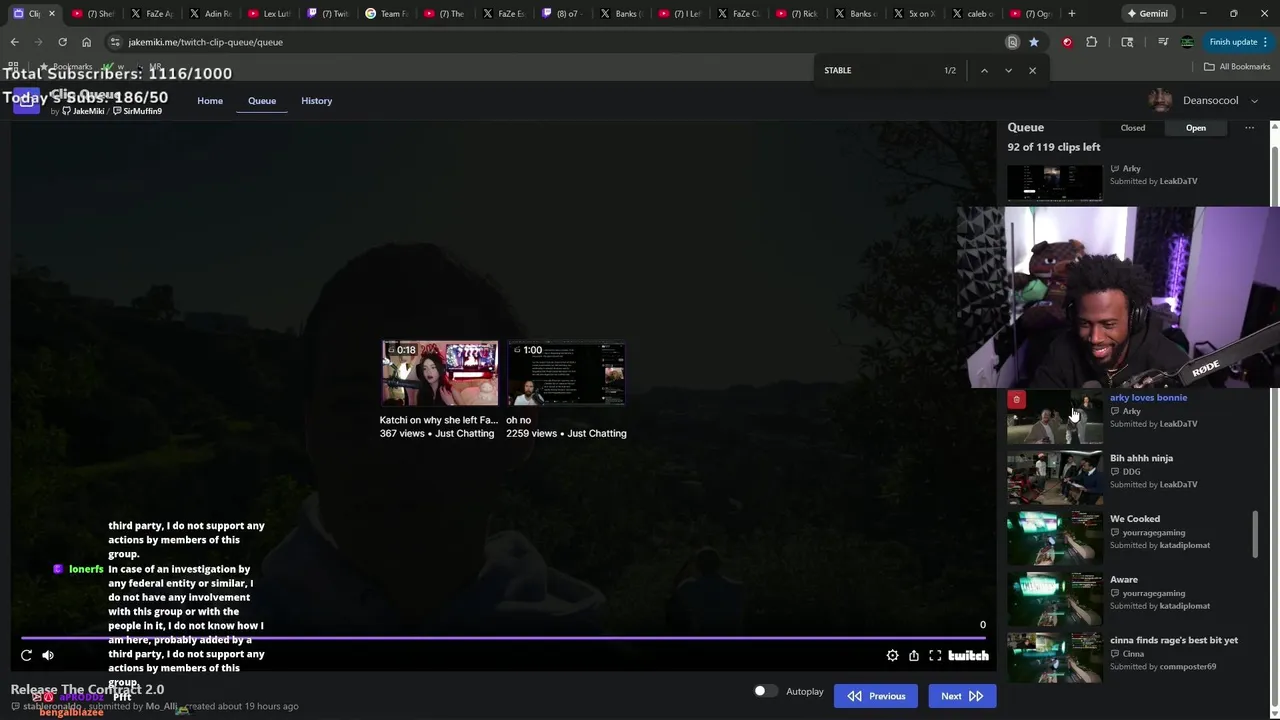Go back in browser history
The width and height of the screenshot is (1280, 720).
pyautogui.click(x=14, y=42)
